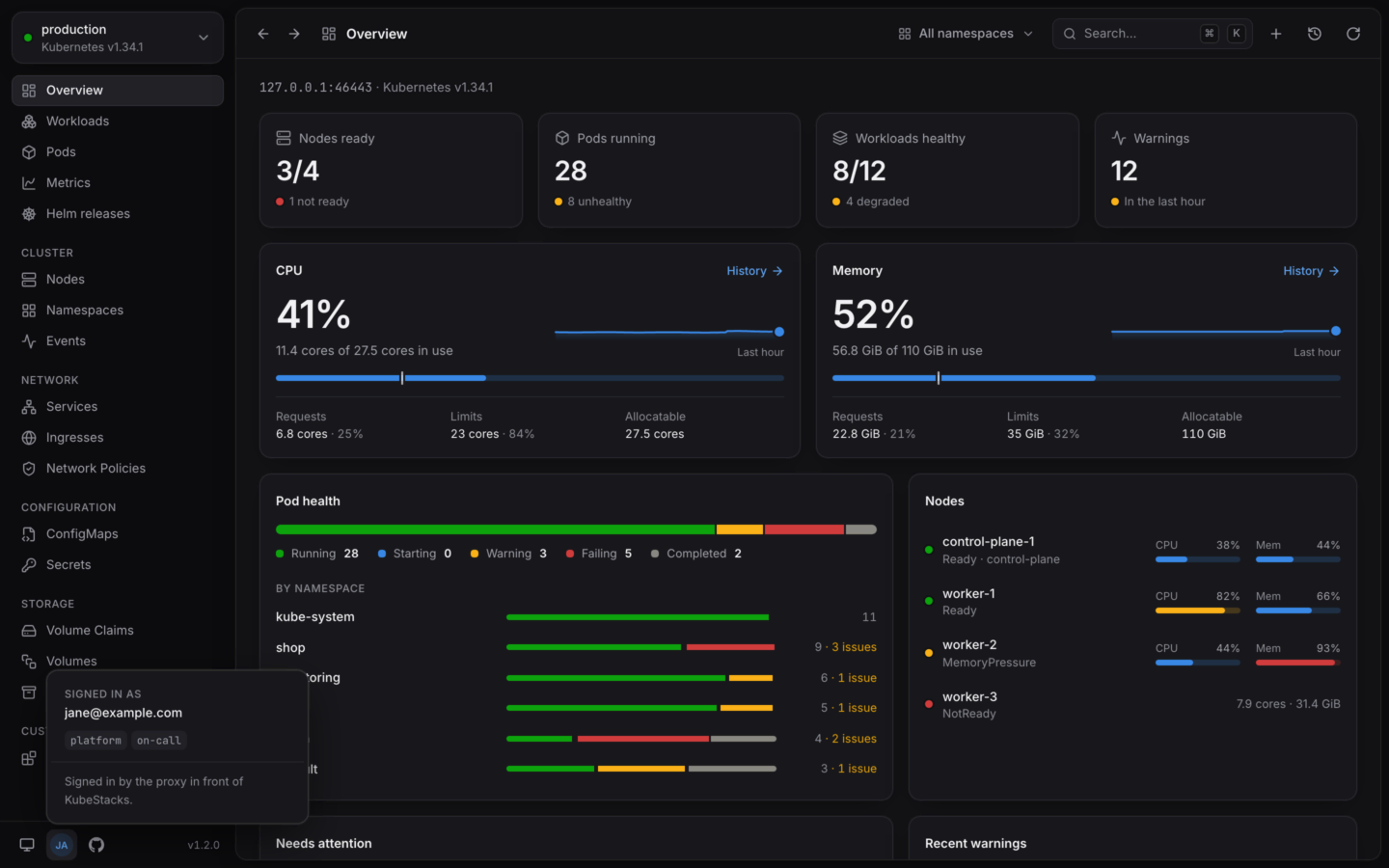This screenshot has height=868, width=1389.
Task: Open the Pods running card
Action: (x=669, y=171)
